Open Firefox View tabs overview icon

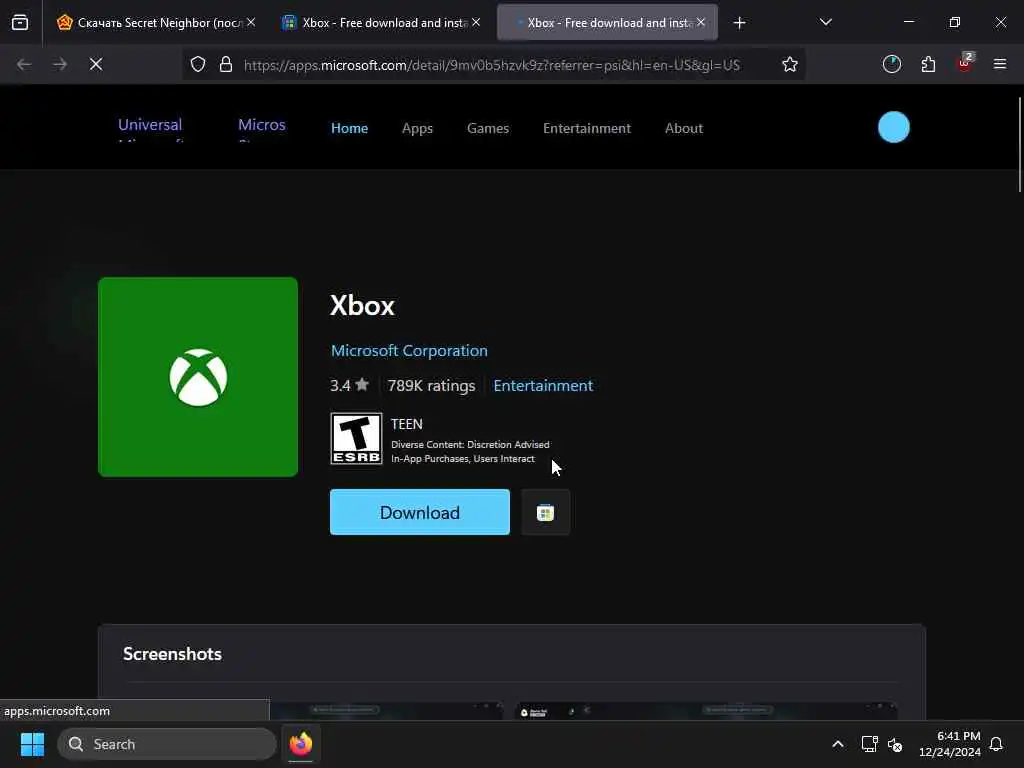(x=20, y=23)
